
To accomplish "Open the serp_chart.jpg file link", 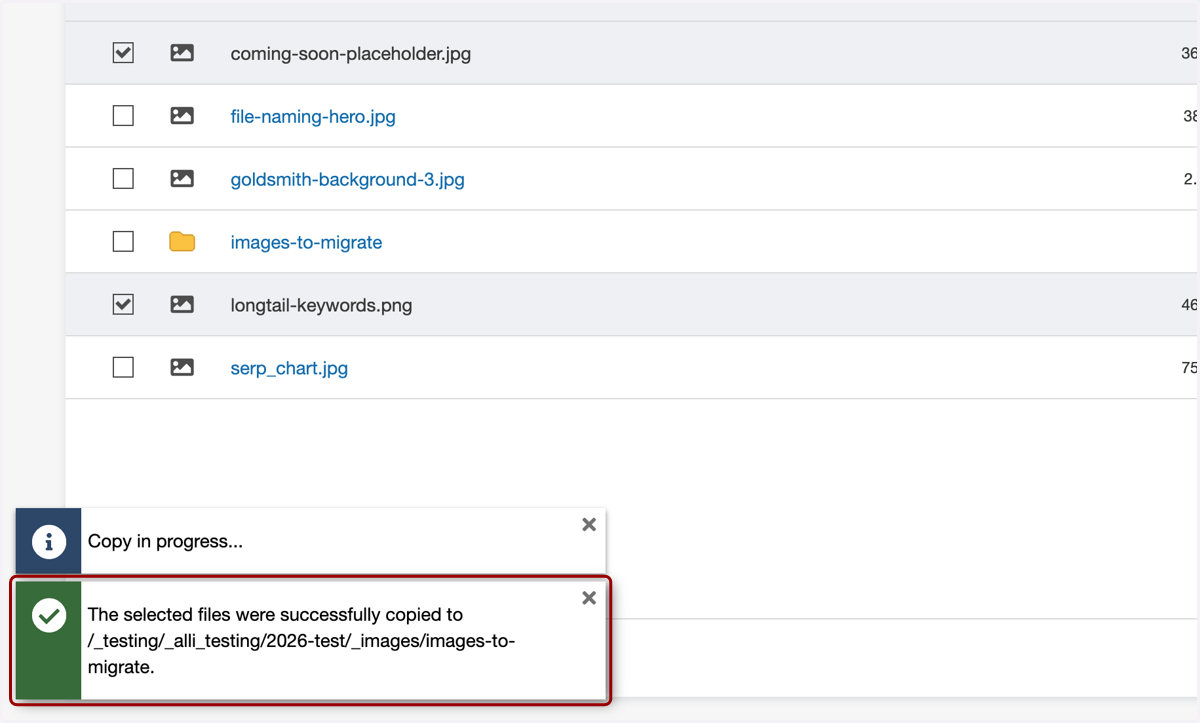I will coord(289,369).
